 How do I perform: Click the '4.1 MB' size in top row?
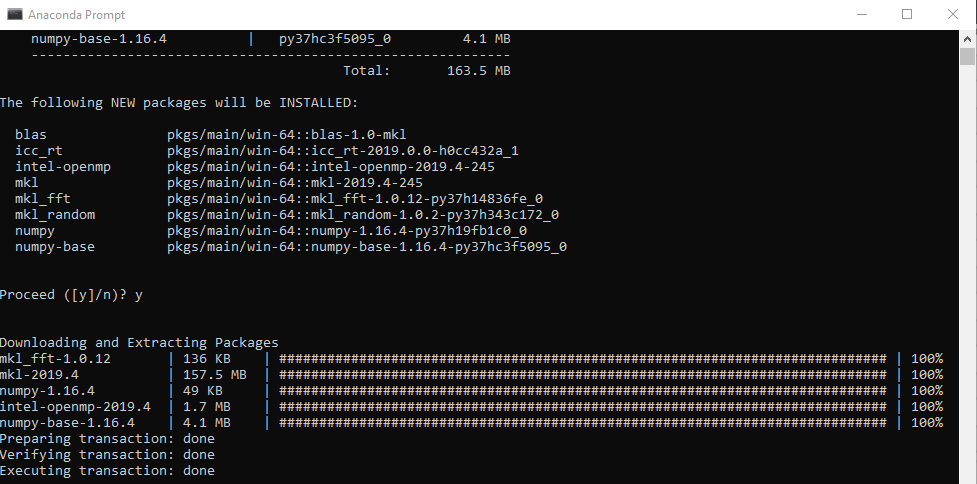tap(487, 39)
